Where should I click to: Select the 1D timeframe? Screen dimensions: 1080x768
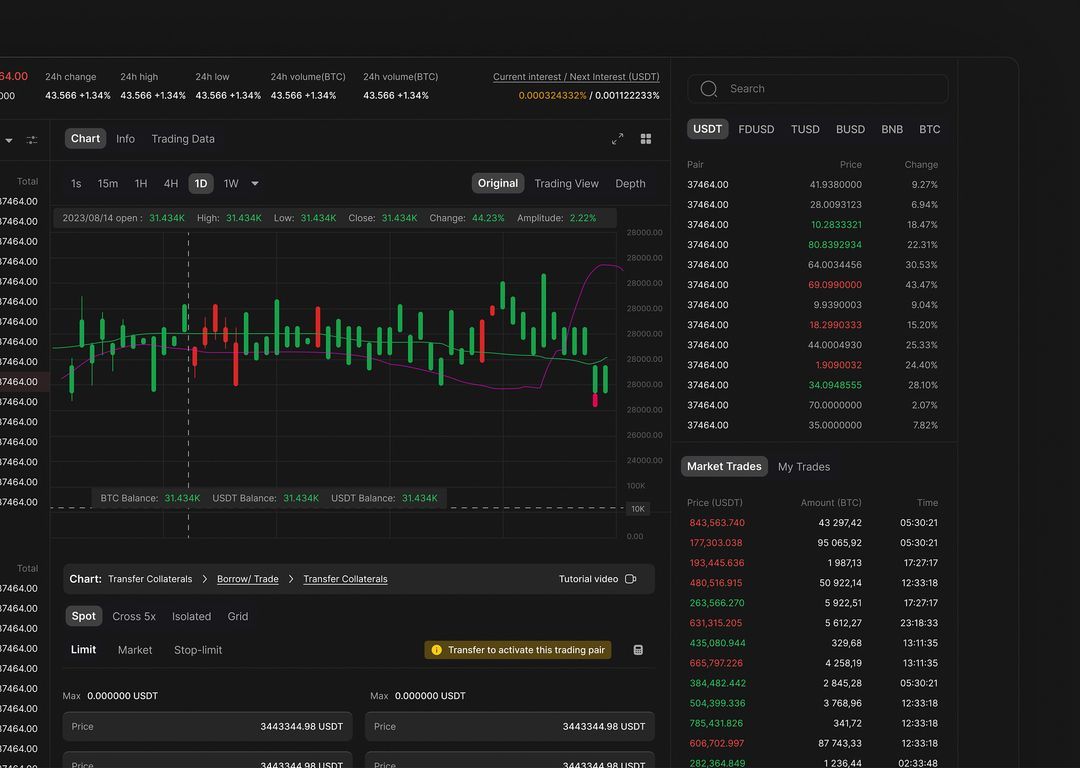point(200,183)
